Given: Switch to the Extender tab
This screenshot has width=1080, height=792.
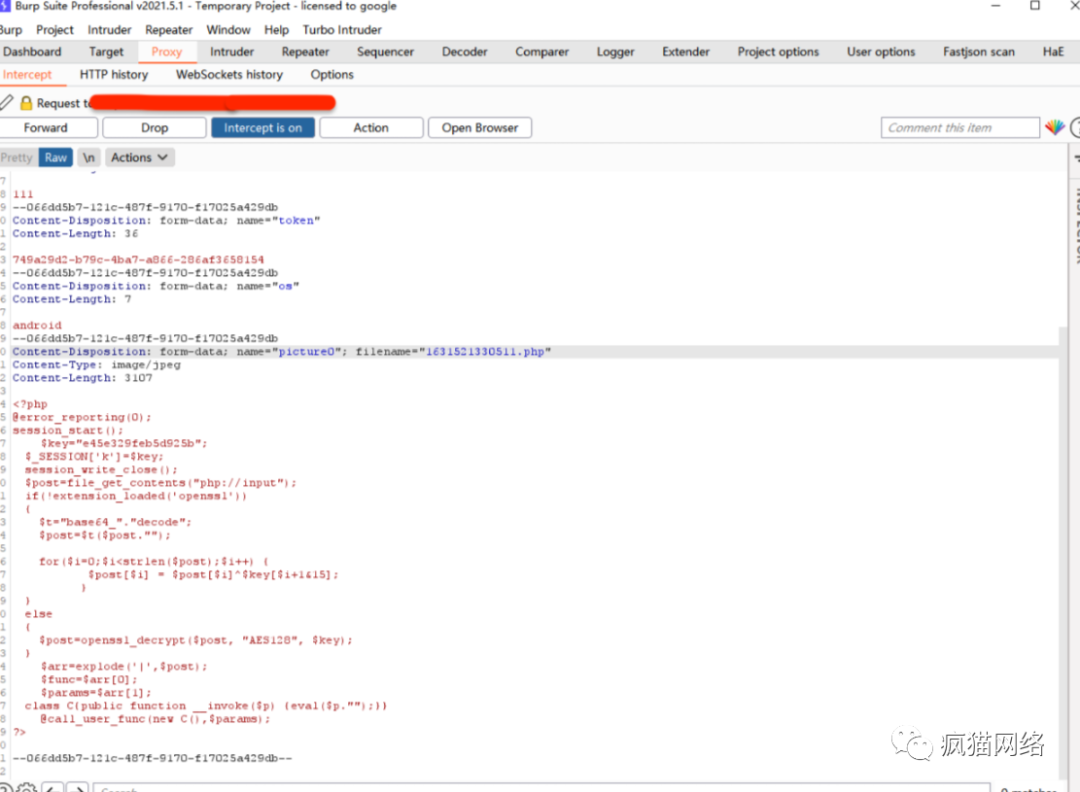Looking at the screenshot, I should 685,52.
